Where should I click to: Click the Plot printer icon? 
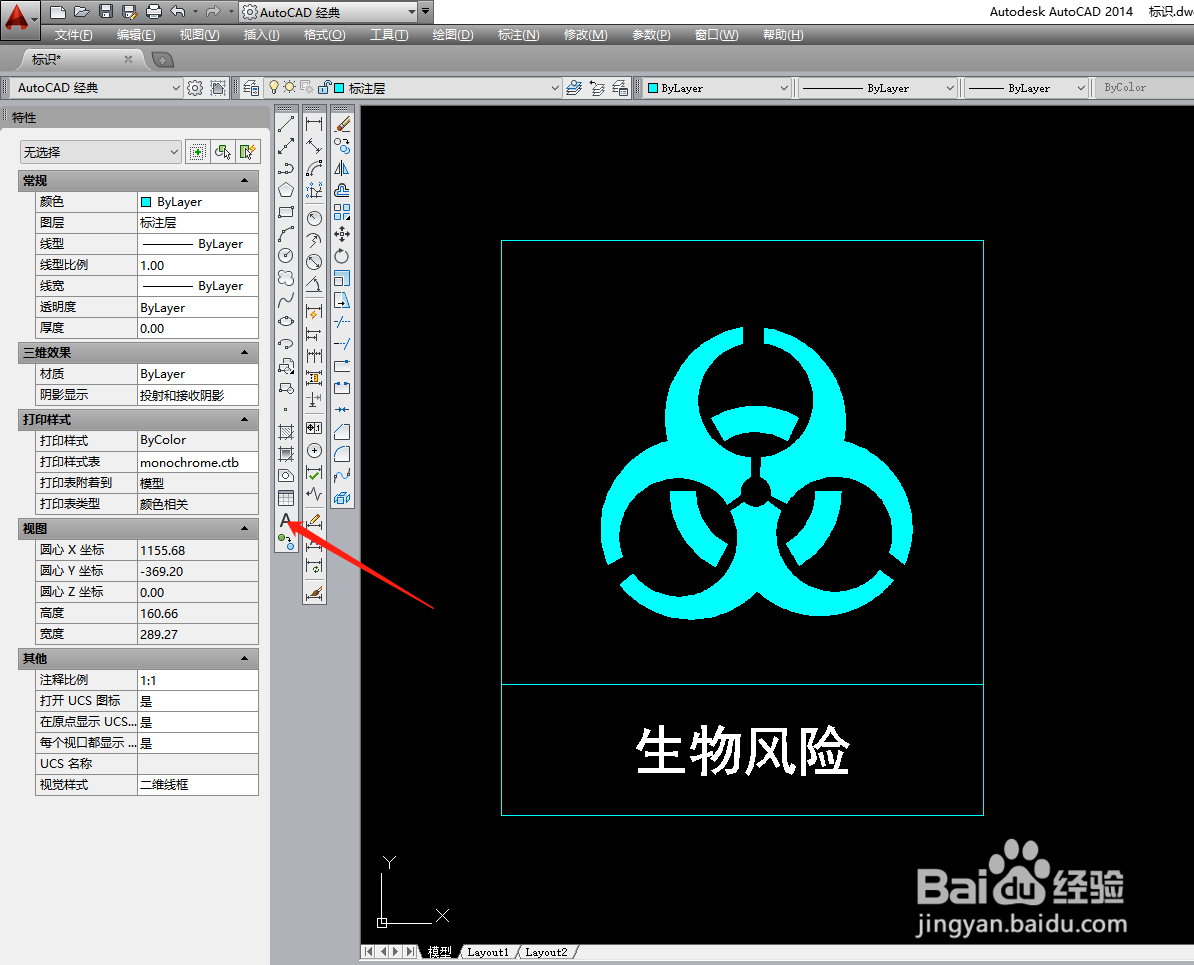(x=154, y=11)
